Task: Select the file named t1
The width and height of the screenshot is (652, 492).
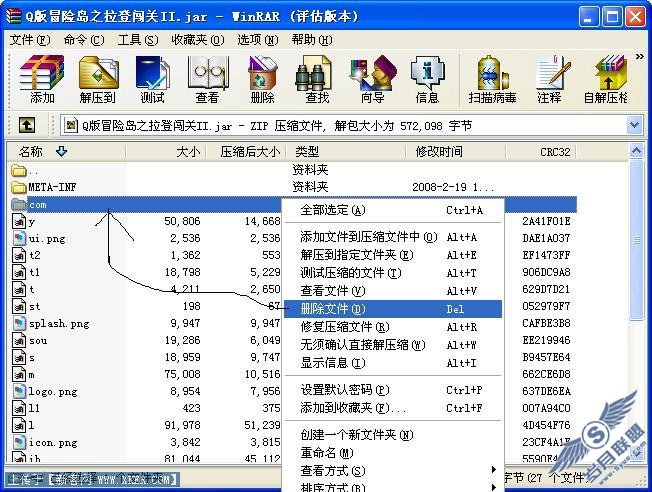Action: click(26, 272)
